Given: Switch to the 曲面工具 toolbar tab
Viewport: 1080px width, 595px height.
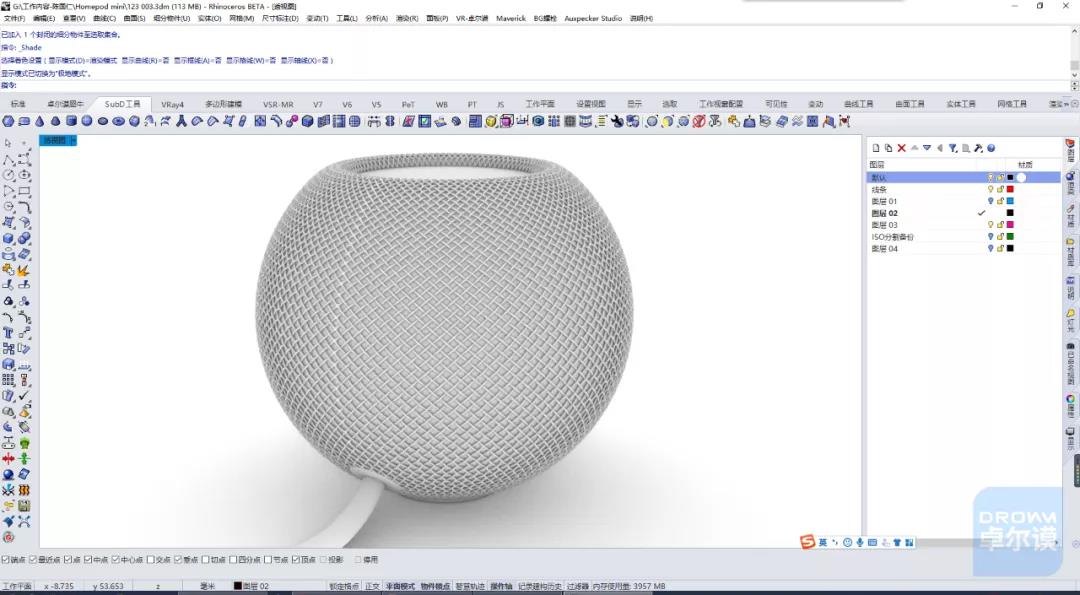Looking at the screenshot, I should click(x=909, y=105).
